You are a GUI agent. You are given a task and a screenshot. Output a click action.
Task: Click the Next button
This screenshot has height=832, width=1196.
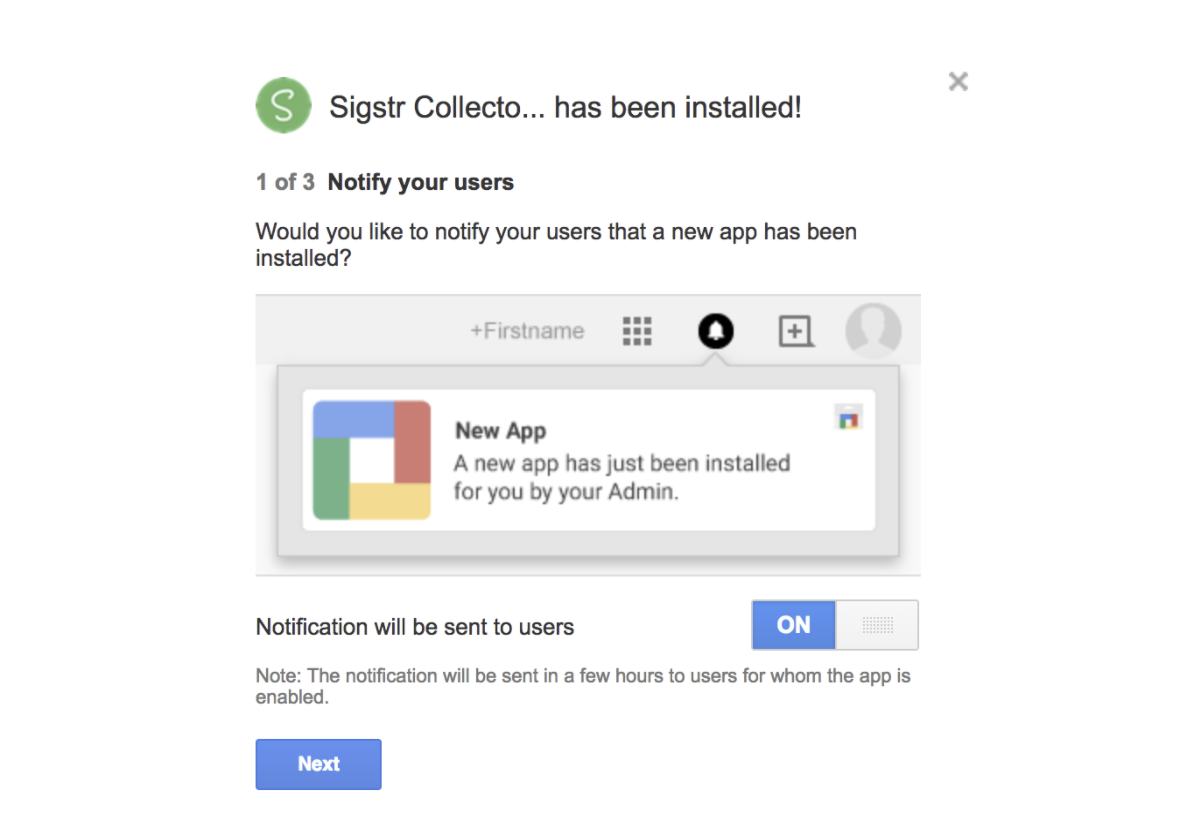[318, 764]
